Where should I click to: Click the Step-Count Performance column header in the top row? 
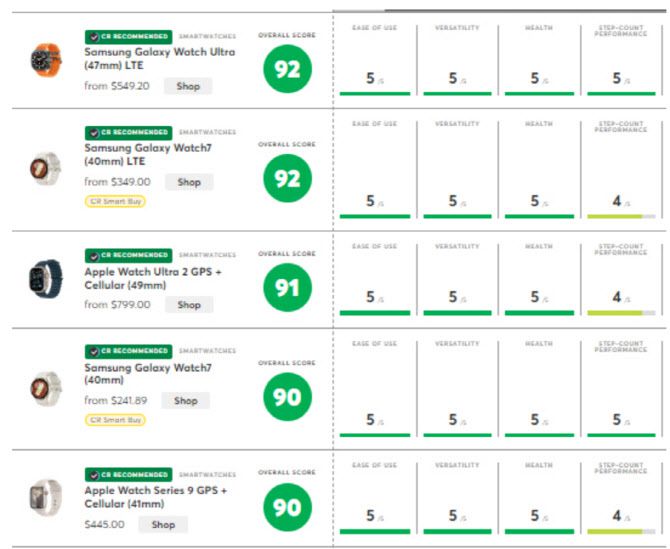pyautogui.click(x=621, y=30)
